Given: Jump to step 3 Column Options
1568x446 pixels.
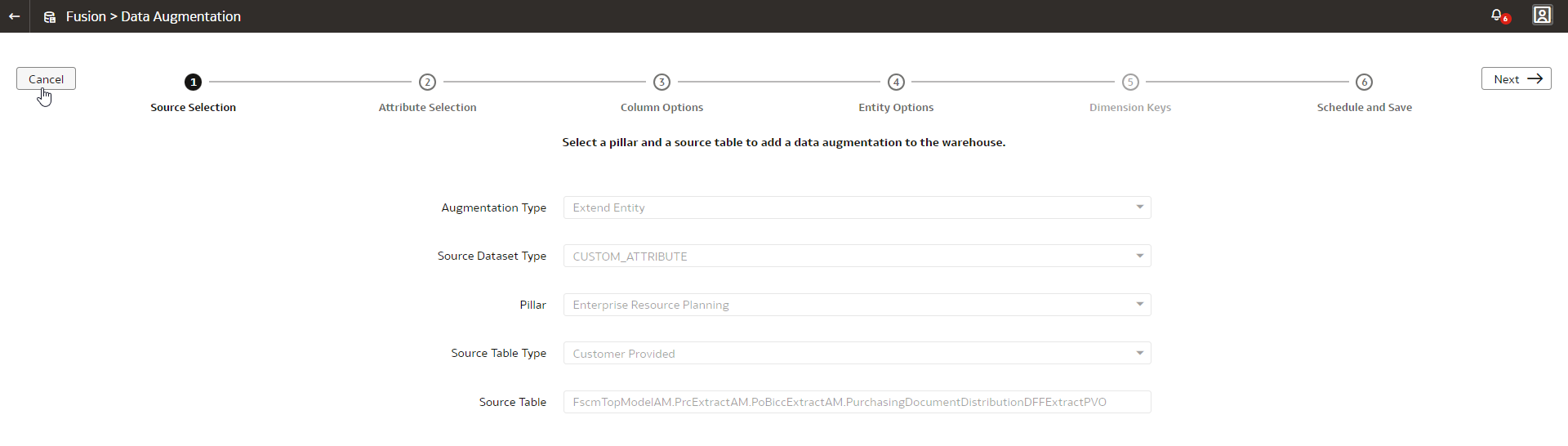Looking at the screenshot, I should click(x=661, y=82).
